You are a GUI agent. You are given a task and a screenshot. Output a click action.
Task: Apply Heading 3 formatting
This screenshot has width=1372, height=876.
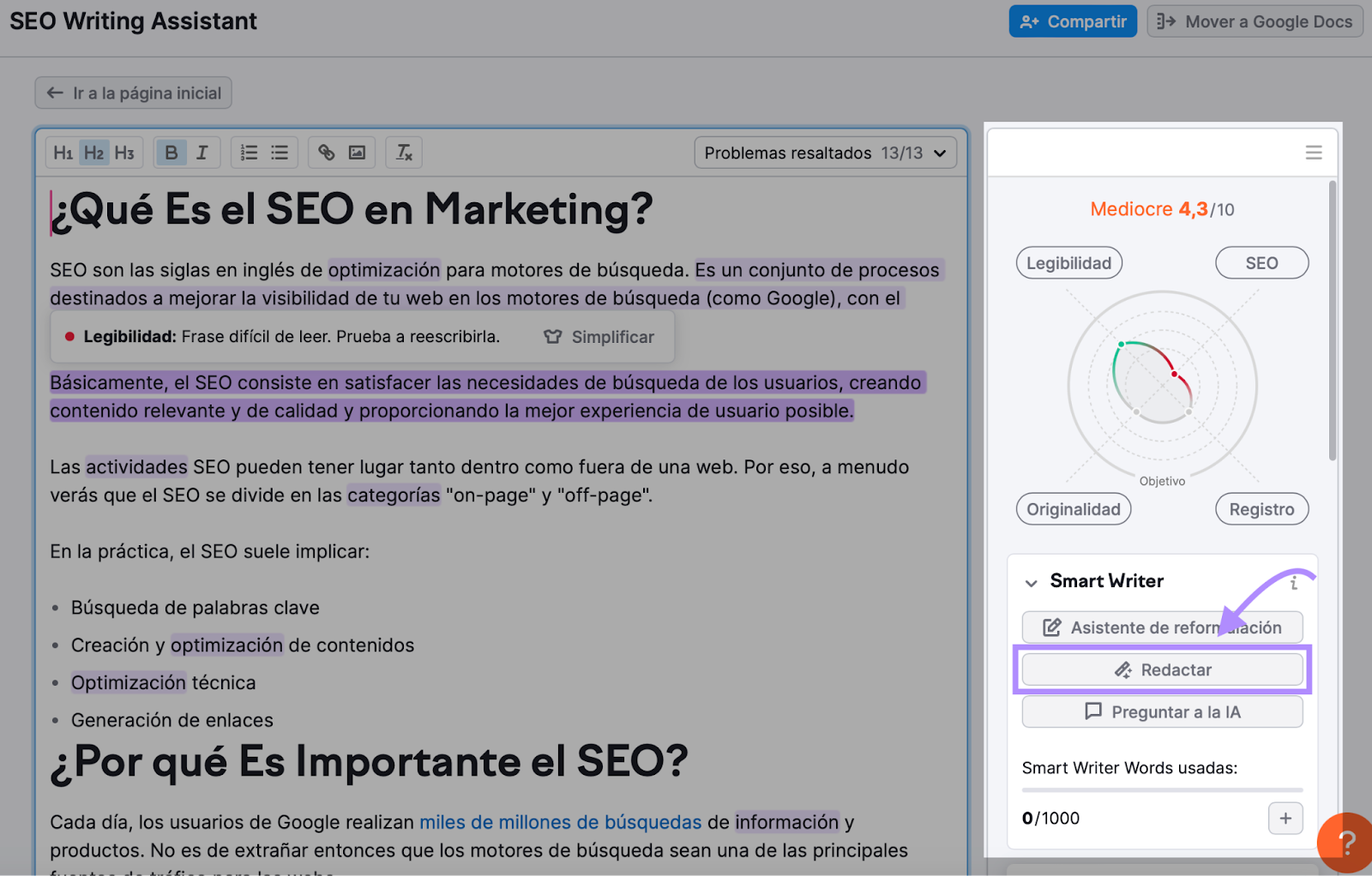[x=125, y=152]
